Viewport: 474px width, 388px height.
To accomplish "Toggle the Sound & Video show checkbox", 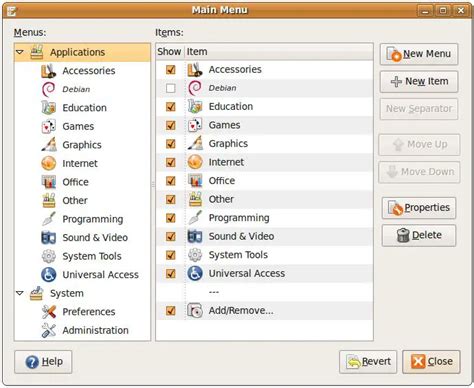I will pyautogui.click(x=171, y=236).
